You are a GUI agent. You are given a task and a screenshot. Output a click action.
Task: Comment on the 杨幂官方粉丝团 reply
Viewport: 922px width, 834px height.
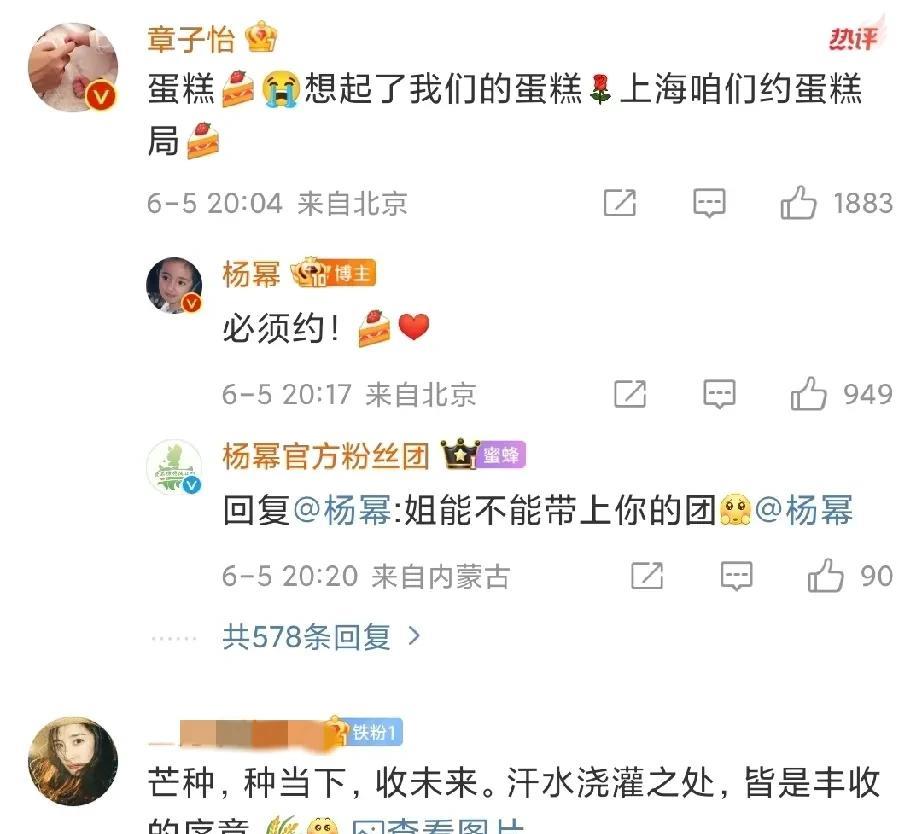(x=736, y=575)
